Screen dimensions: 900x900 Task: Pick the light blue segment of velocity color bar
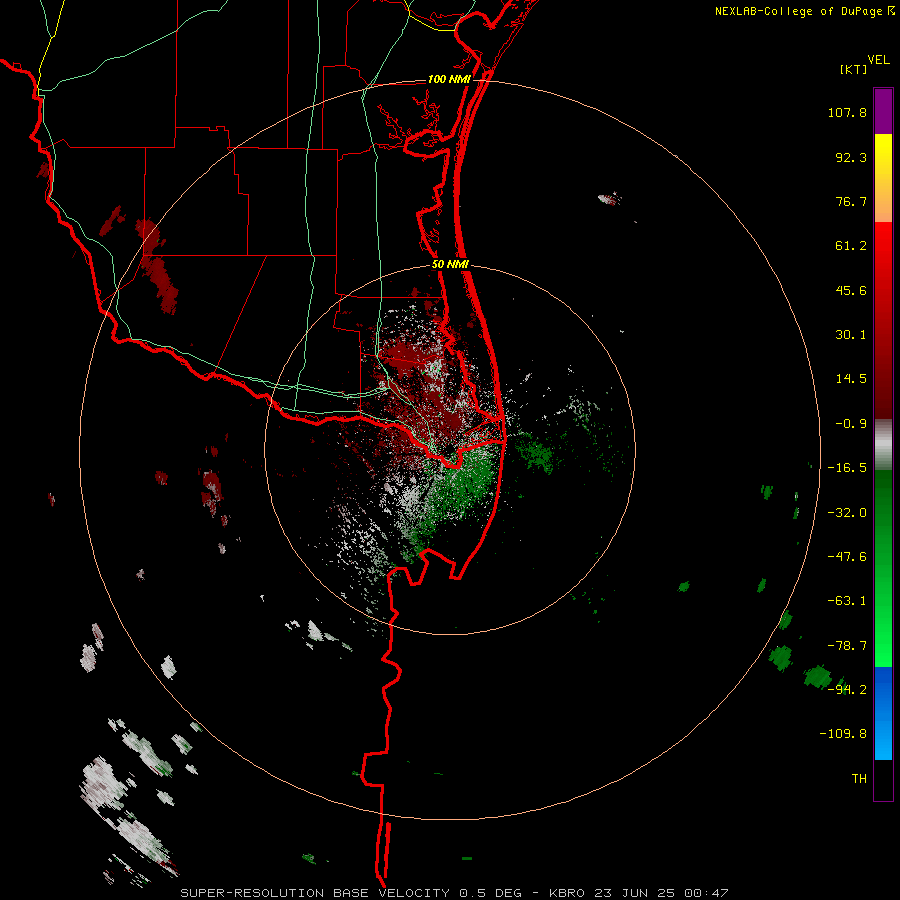pyautogui.click(x=883, y=738)
